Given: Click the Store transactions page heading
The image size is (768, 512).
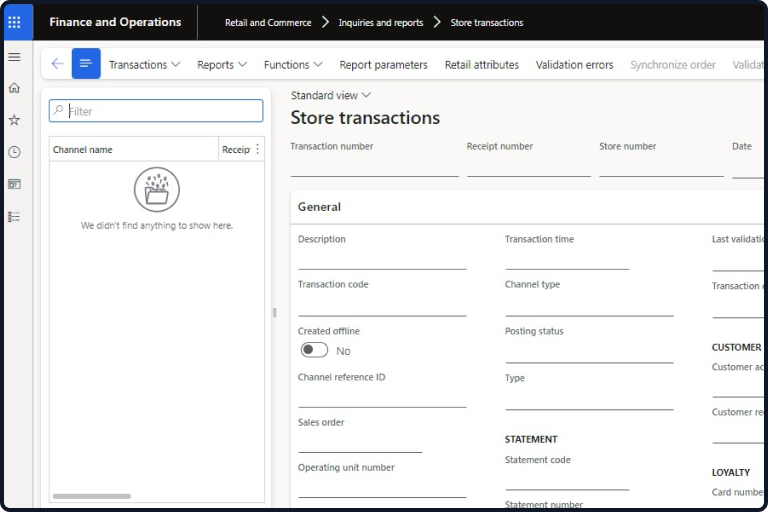Looking at the screenshot, I should pos(365,118).
